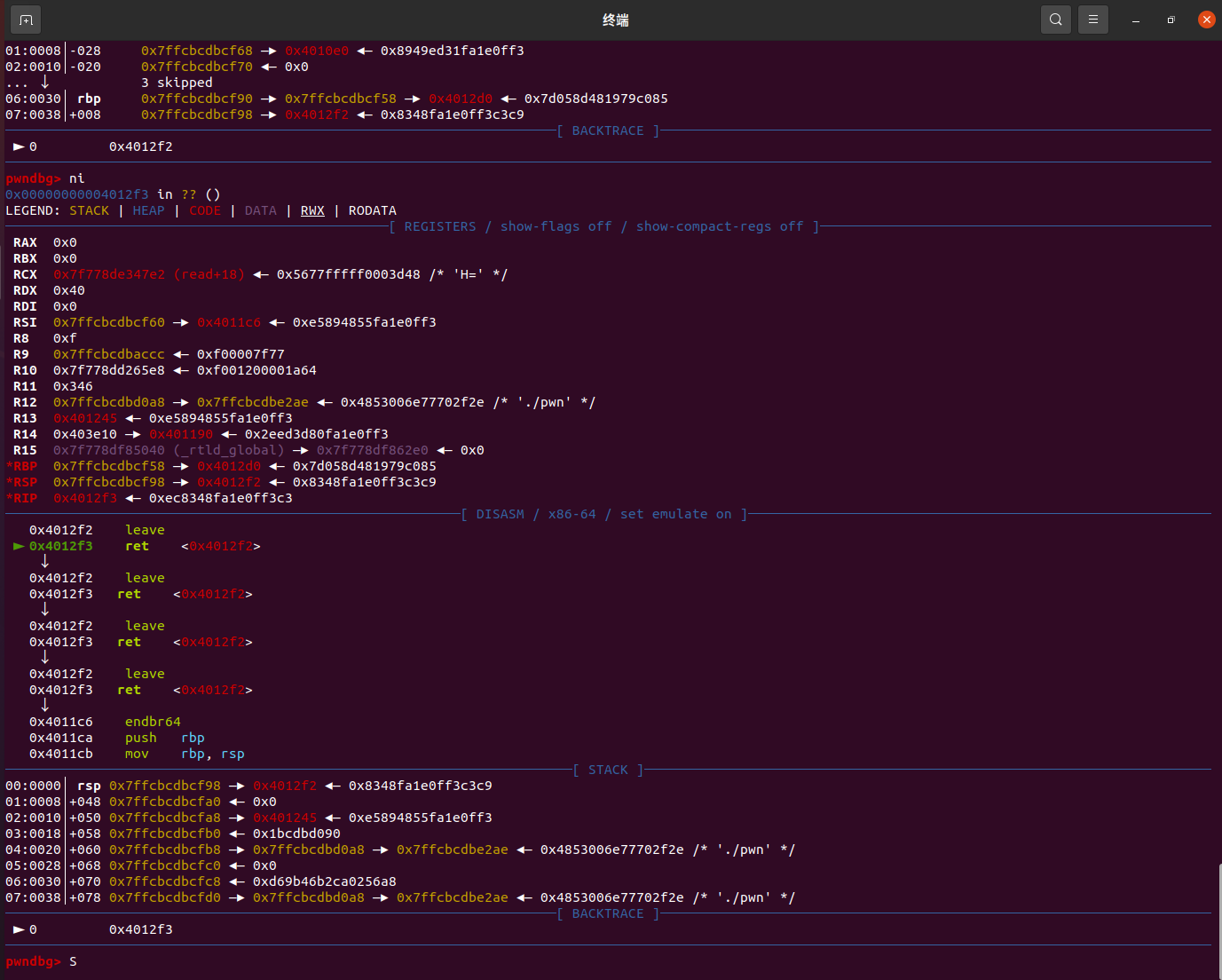1222x980 pixels.
Task: Click the upper BACKTRACE section header
Action: click(x=608, y=130)
